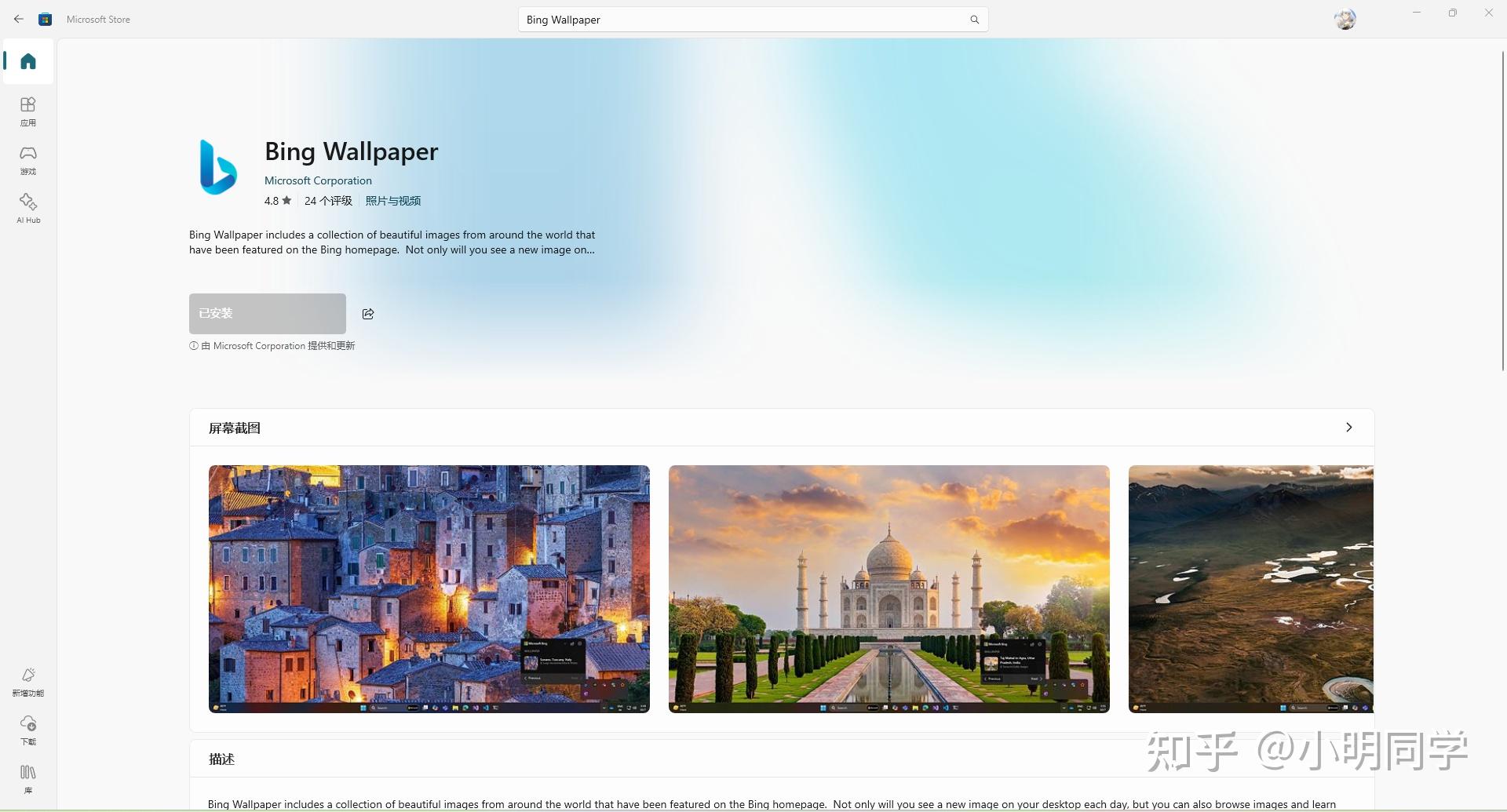The height and width of the screenshot is (812, 1507).
Task: Click the short app description text
Action: point(392,242)
